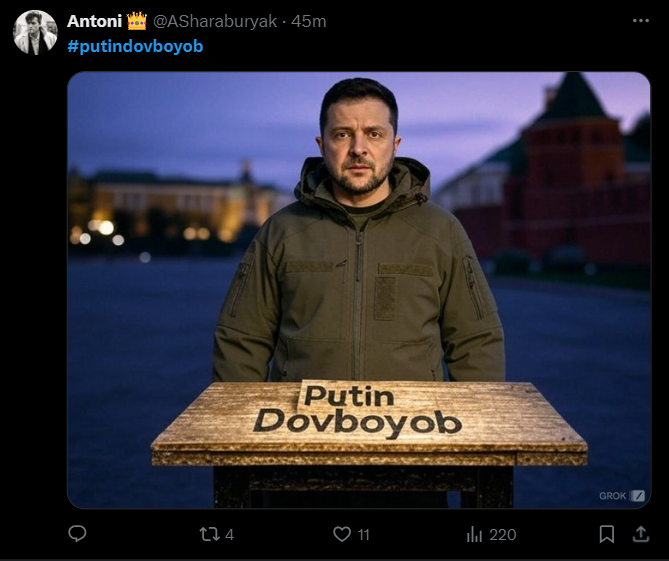Viewport: 669px width, 561px height.
Task: Click the Grok slash logo on image
Action: (638, 496)
